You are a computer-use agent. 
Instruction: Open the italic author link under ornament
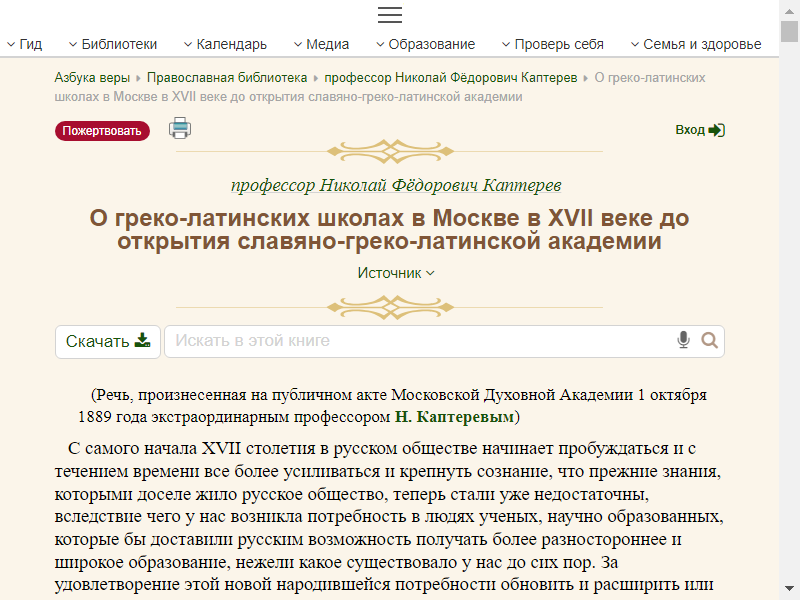pos(396,185)
